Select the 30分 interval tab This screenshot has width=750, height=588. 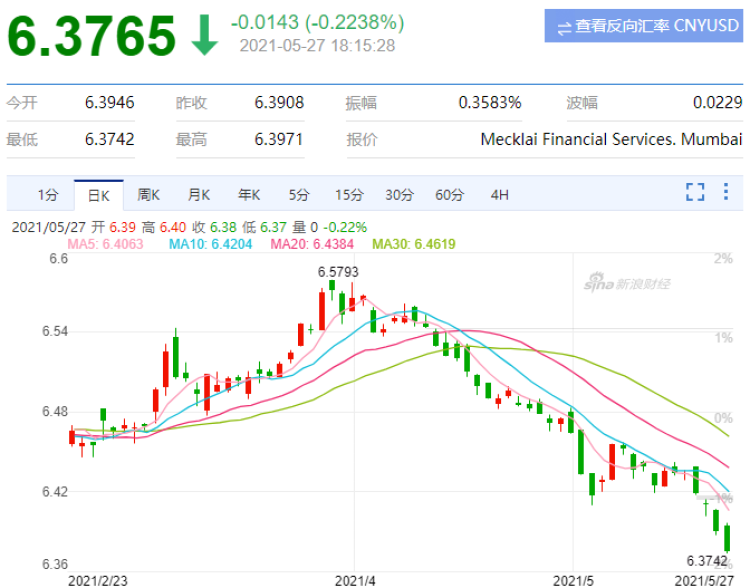pyautogui.click(x=399, y=195)
